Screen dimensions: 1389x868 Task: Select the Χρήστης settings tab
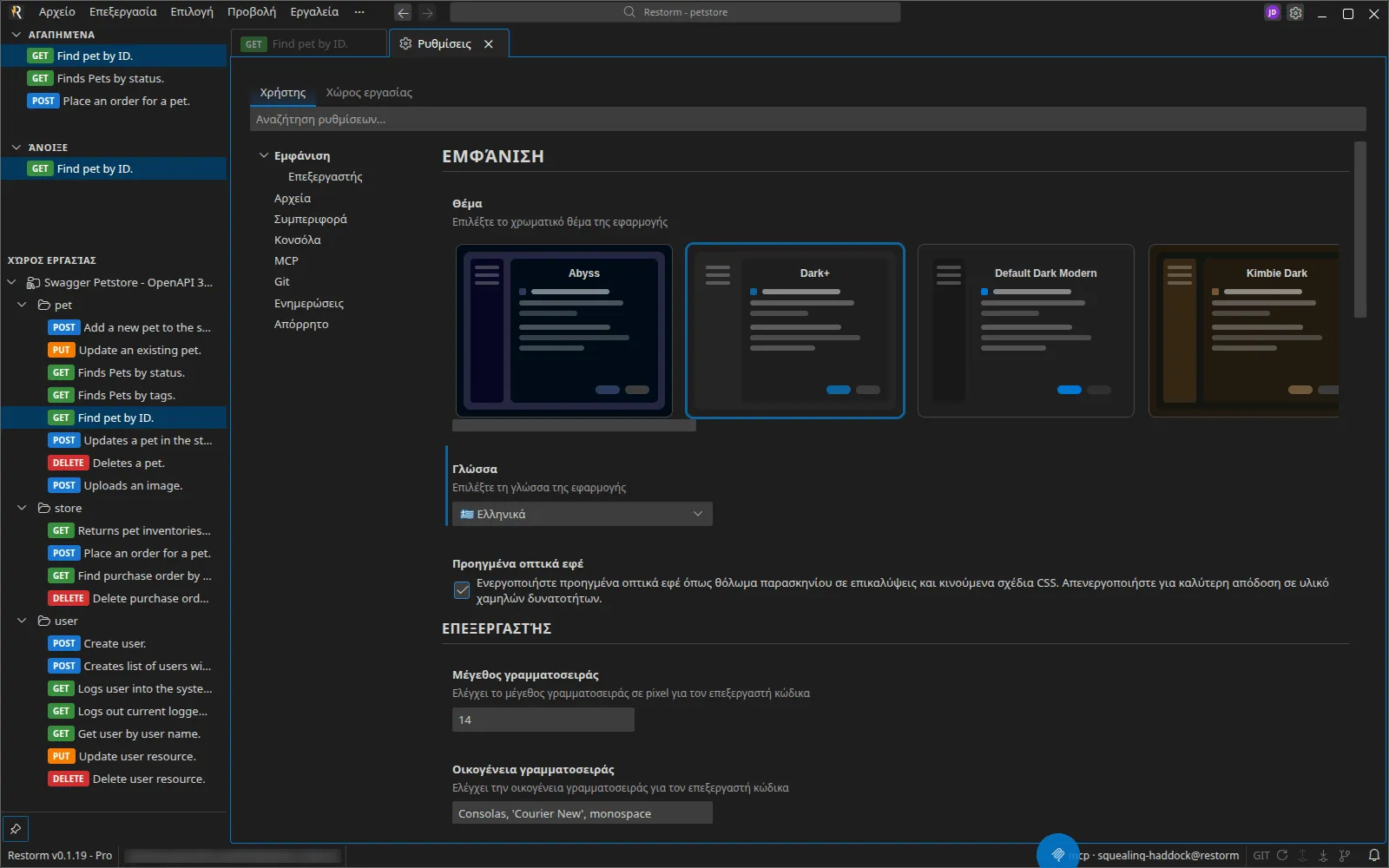(283, 92)
